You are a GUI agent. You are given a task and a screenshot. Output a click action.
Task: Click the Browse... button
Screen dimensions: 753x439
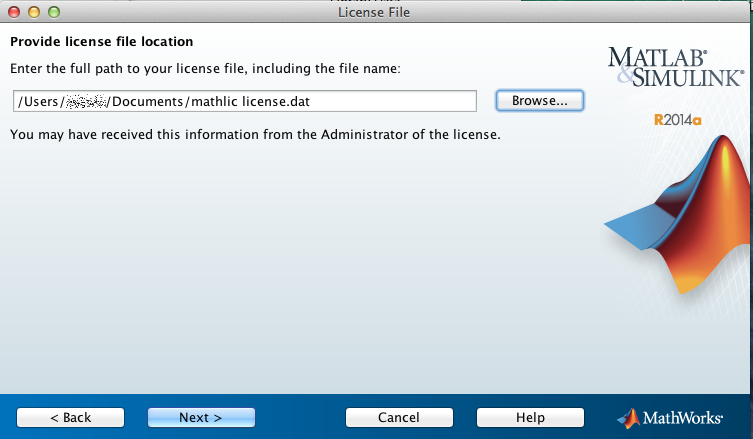[540, 101]
